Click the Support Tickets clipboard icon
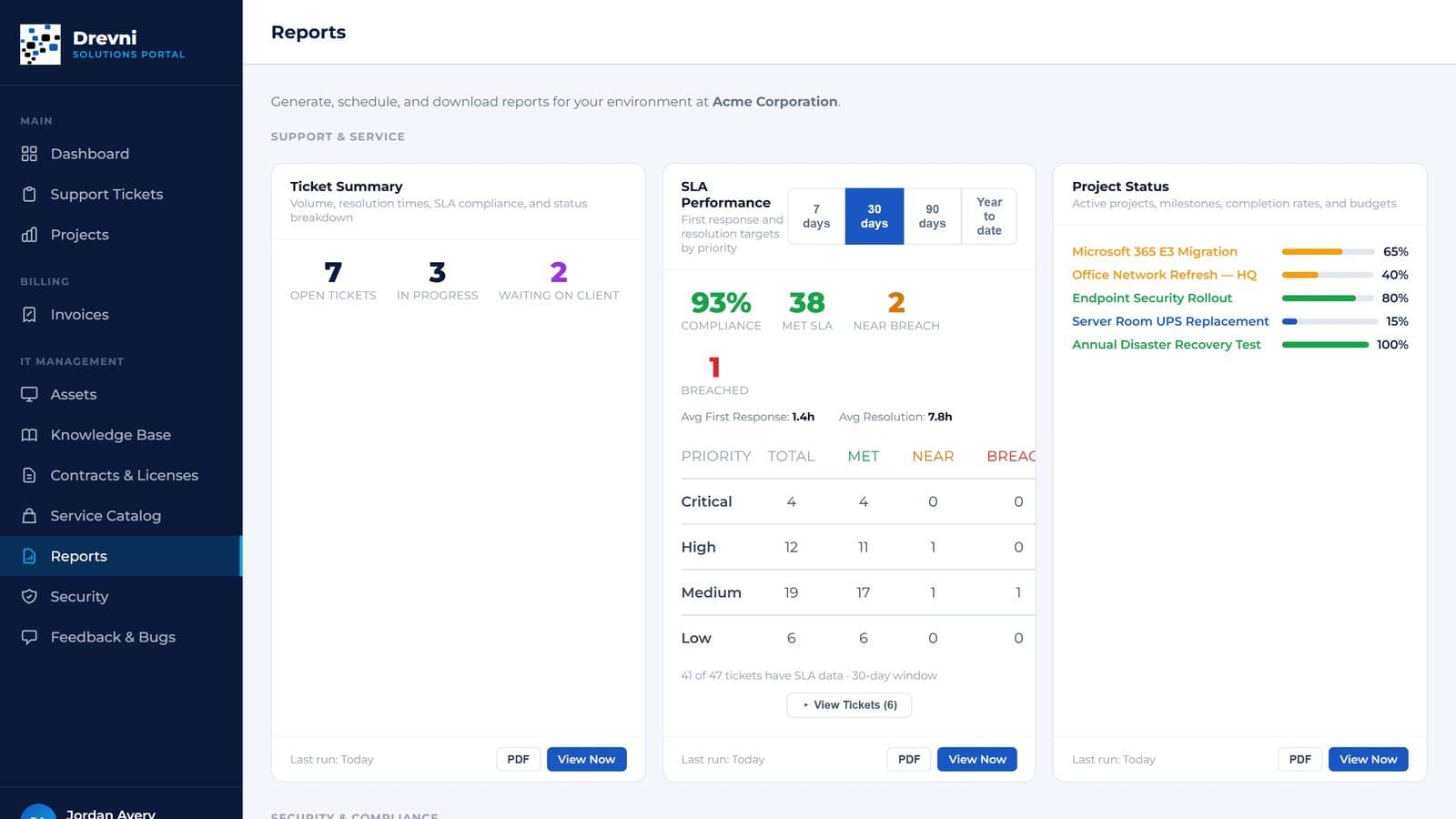This screenshot has width=1456, height=819. (x=29, y=194)
